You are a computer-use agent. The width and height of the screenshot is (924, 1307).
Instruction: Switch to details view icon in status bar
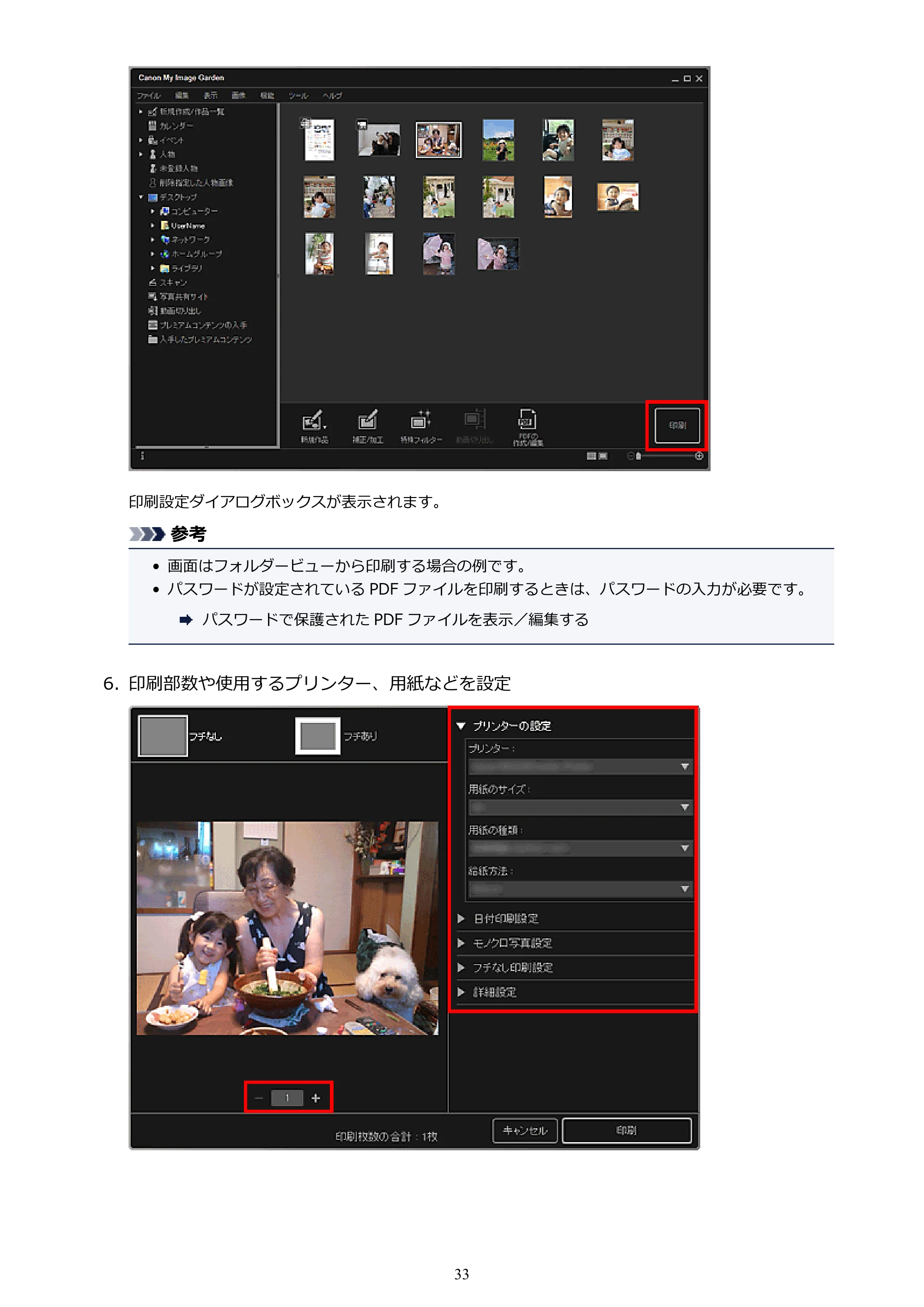coord(603,456)
